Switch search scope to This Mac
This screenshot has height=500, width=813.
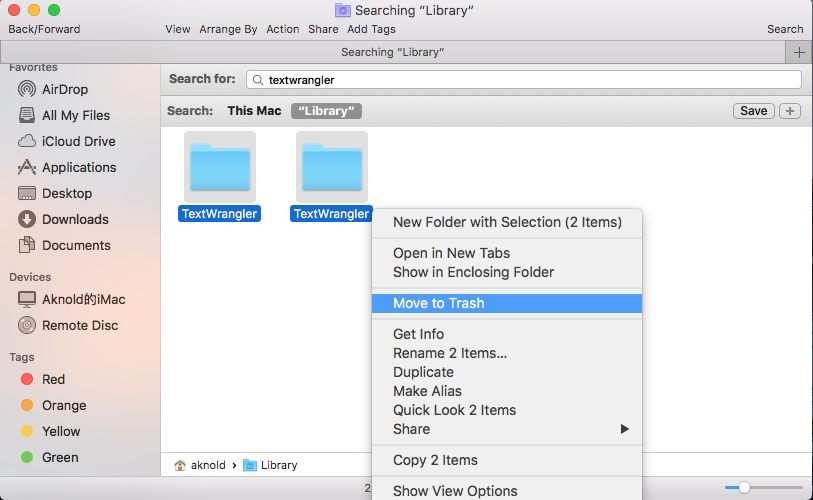(254, 111)
